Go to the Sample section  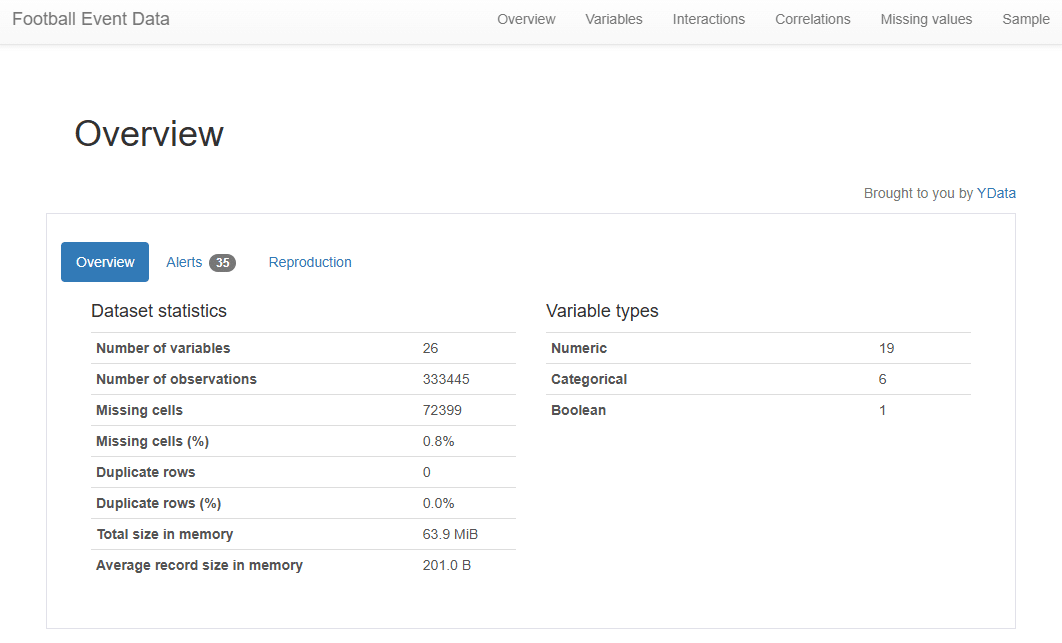tap(1025, 19)
